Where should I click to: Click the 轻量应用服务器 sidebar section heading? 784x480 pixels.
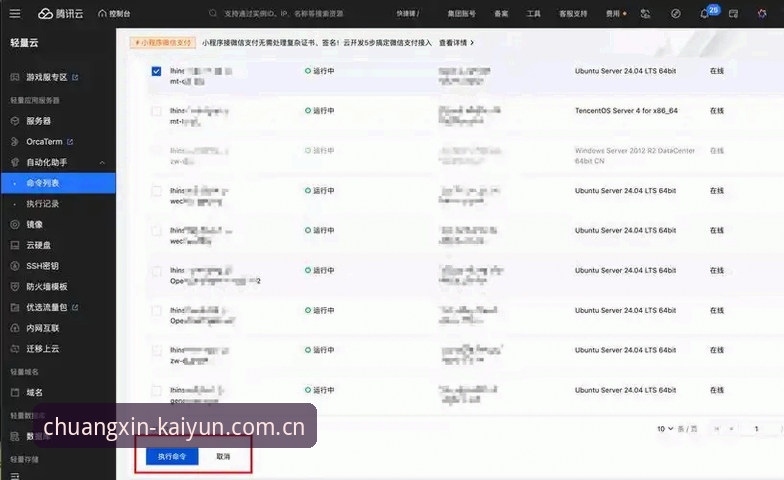(x=34, y=100)
